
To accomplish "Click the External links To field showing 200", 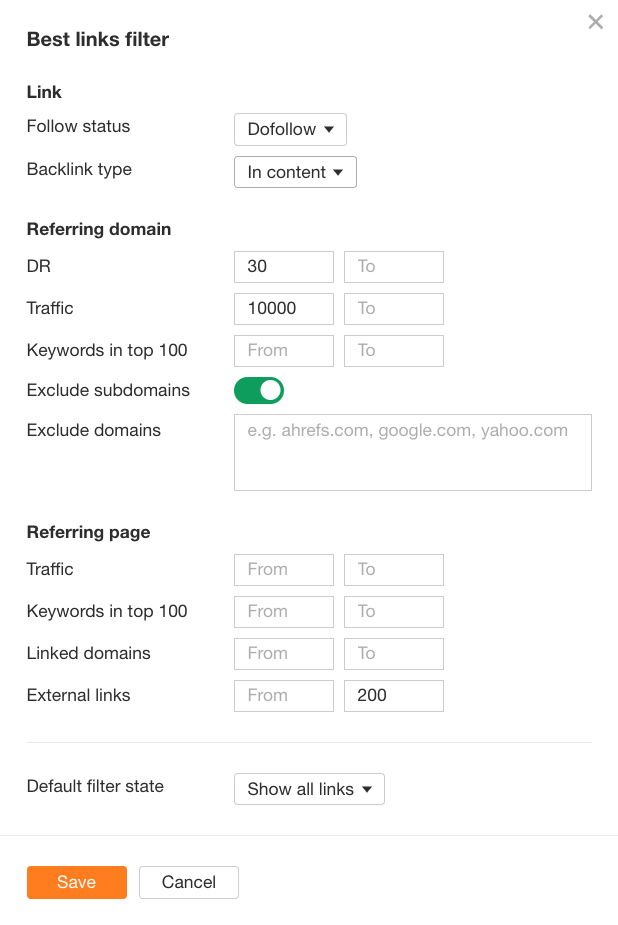I will [393, 695].
